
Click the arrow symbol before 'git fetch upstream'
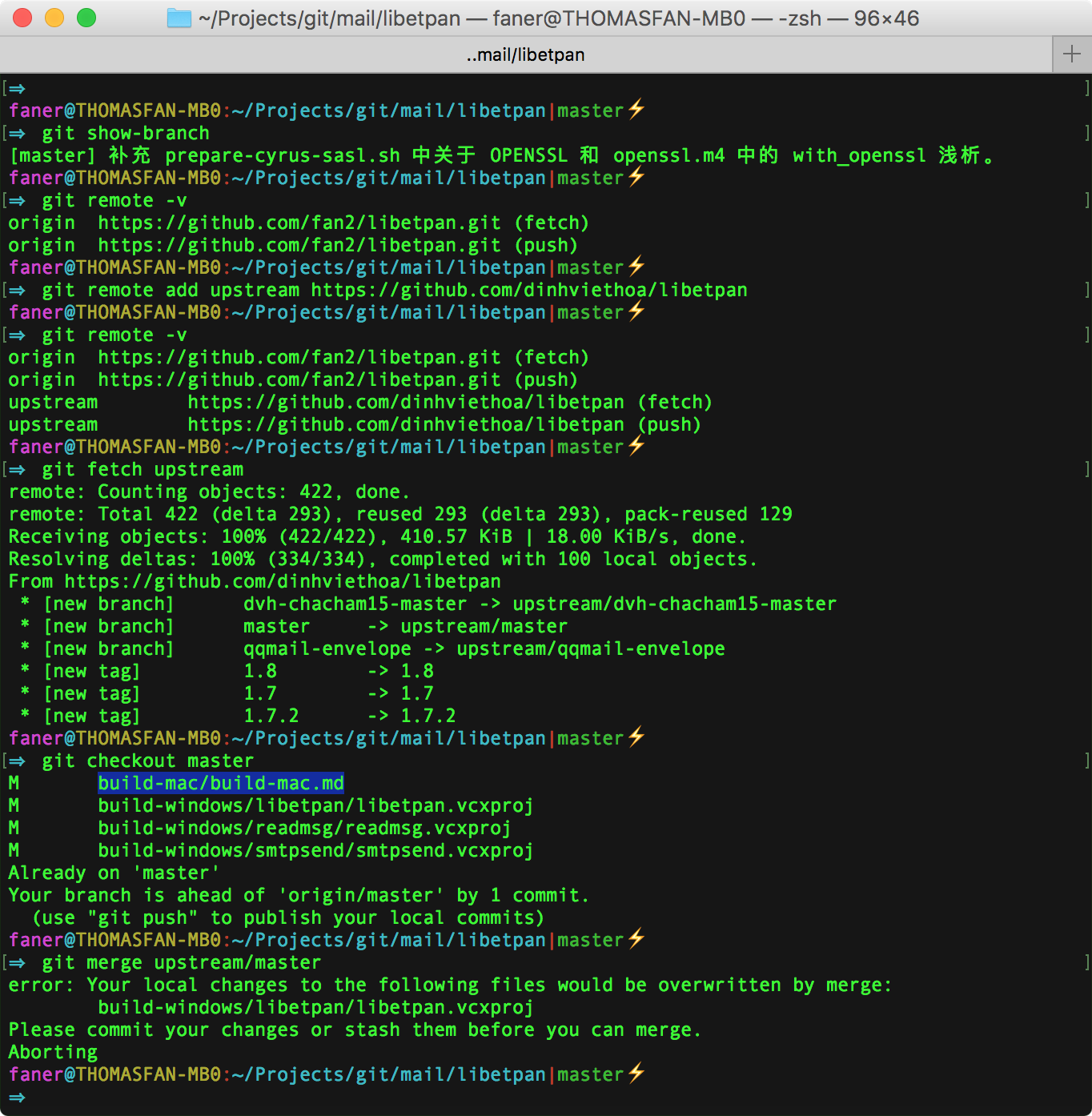point(16,469)
